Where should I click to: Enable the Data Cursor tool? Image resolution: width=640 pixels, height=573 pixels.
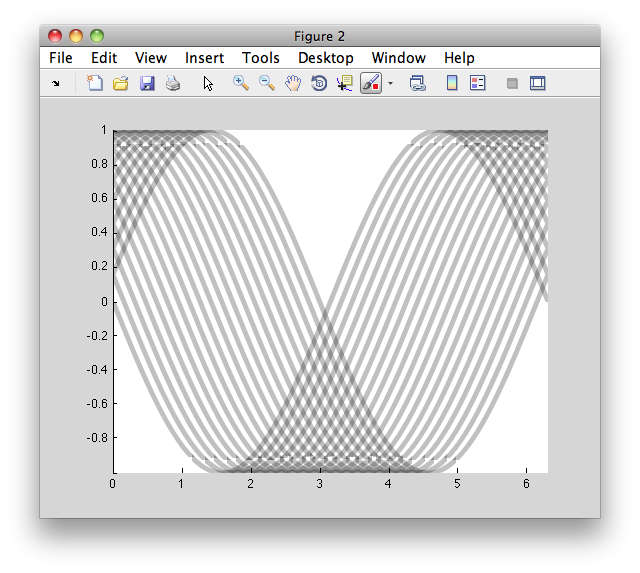pos(345,83)
